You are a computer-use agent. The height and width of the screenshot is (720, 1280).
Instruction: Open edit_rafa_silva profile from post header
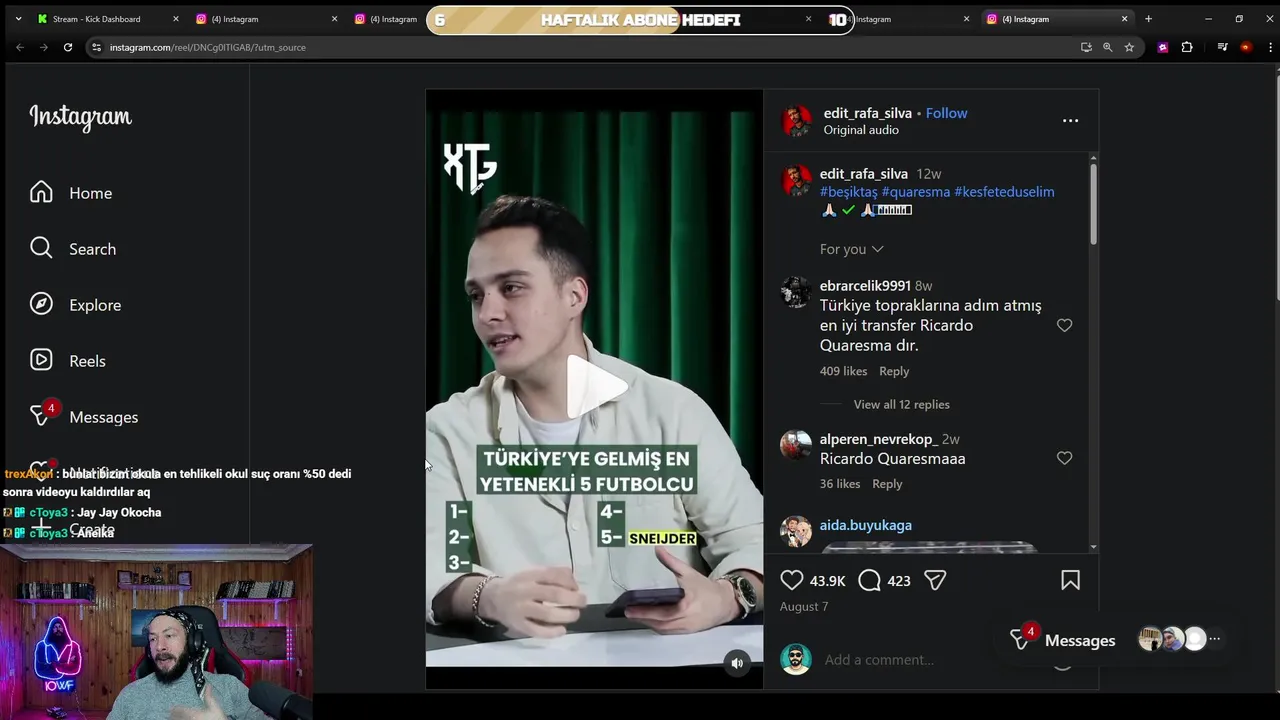(867, 113)
